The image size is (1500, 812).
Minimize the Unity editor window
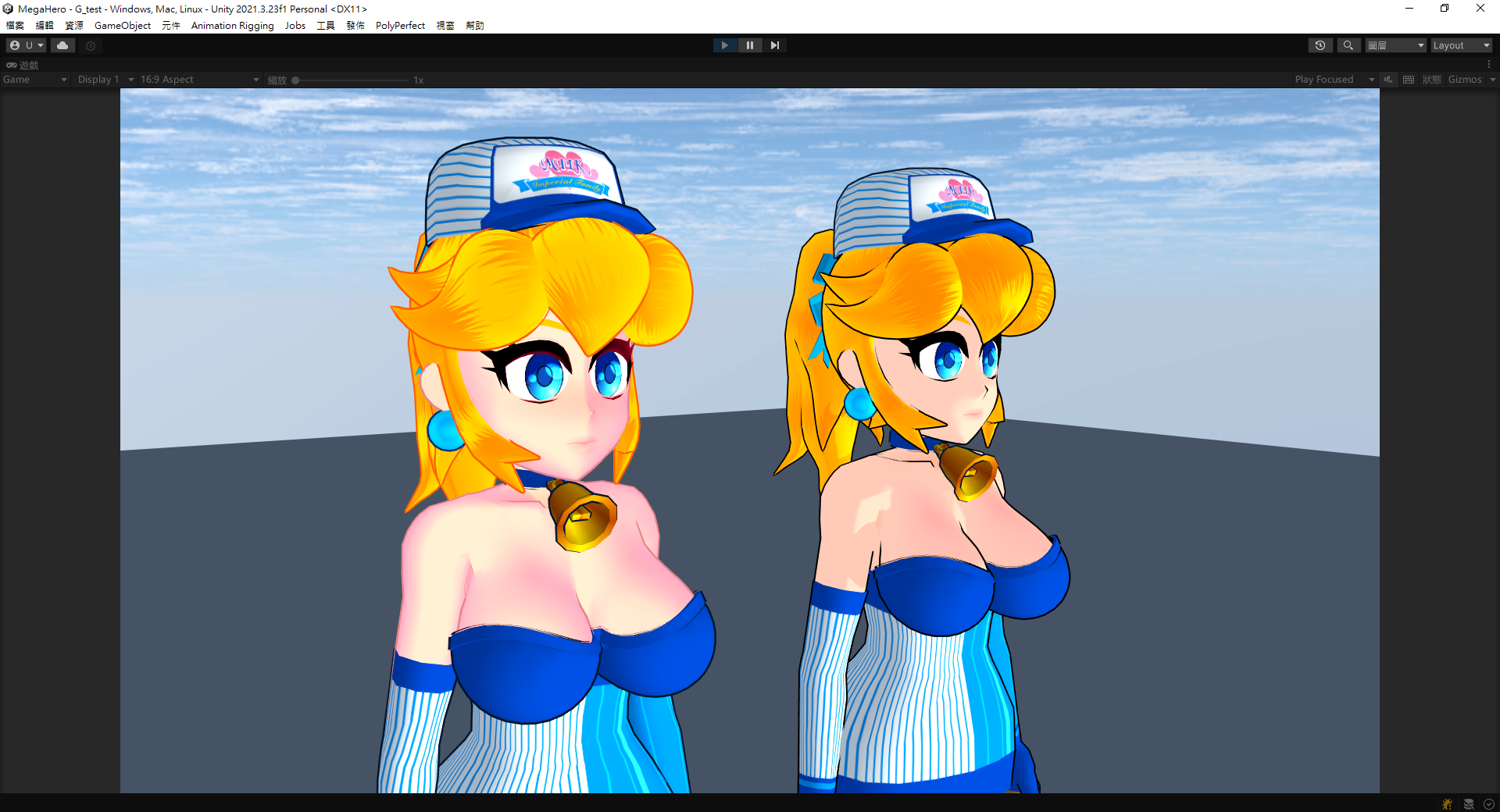[1409, 9]
